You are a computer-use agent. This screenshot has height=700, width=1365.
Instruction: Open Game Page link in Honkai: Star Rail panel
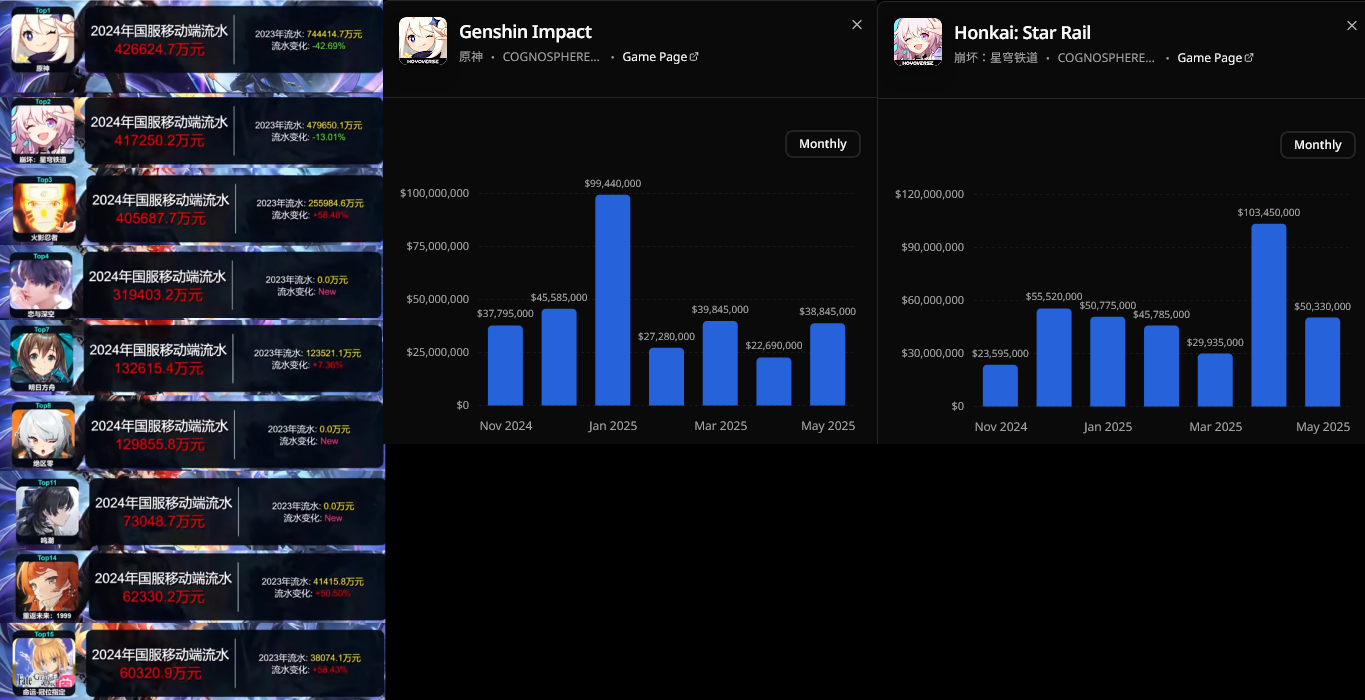tap(1215, 58)
